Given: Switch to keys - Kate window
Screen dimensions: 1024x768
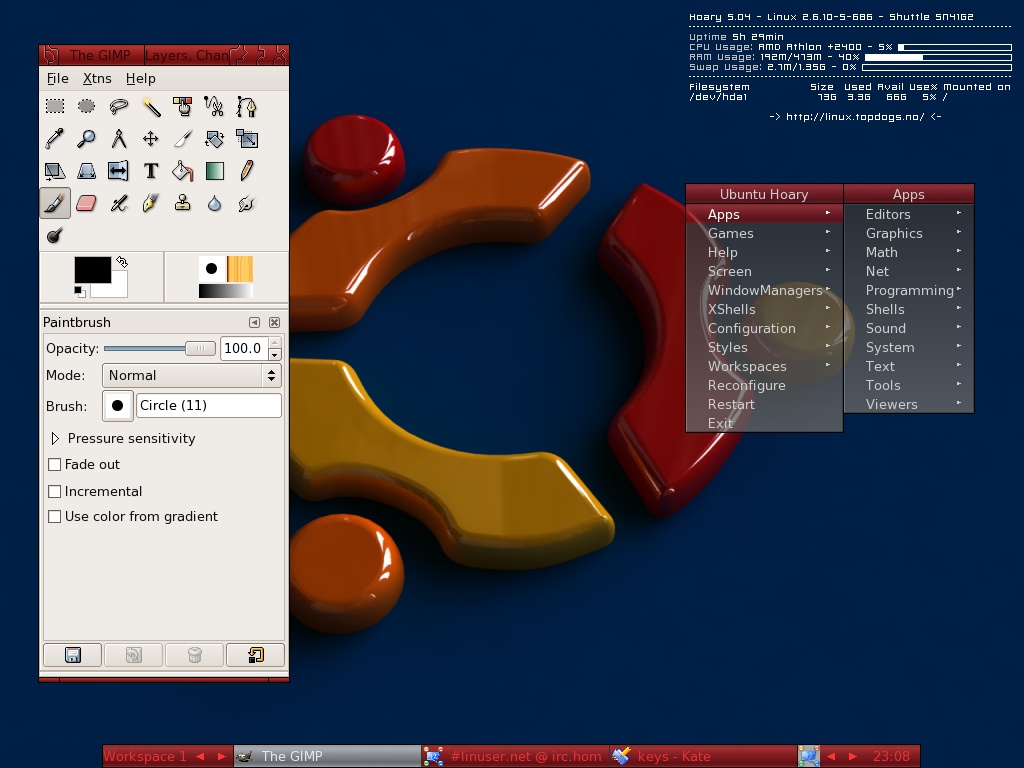Looking at the screenshot, I should pos(703,756).
